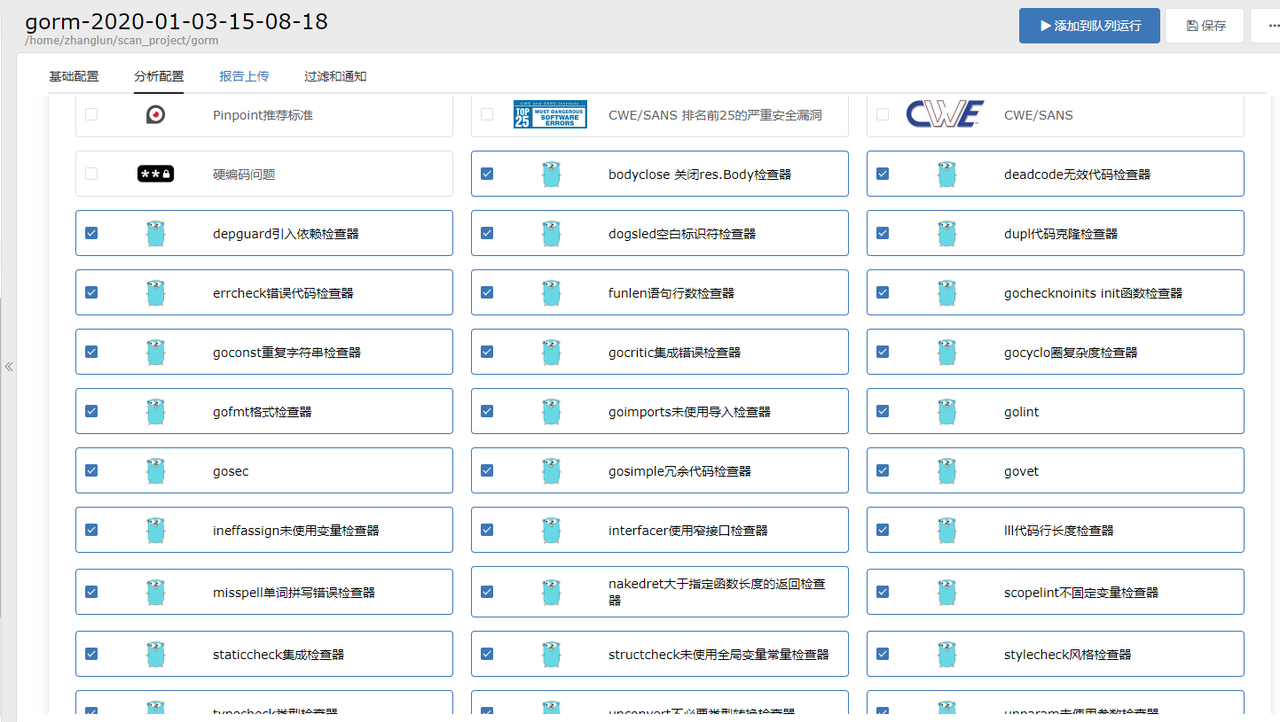Screen dimensions: 1280x722
Task: Tick the CWE/SANS checkbox
Action: tap(882, 114)
